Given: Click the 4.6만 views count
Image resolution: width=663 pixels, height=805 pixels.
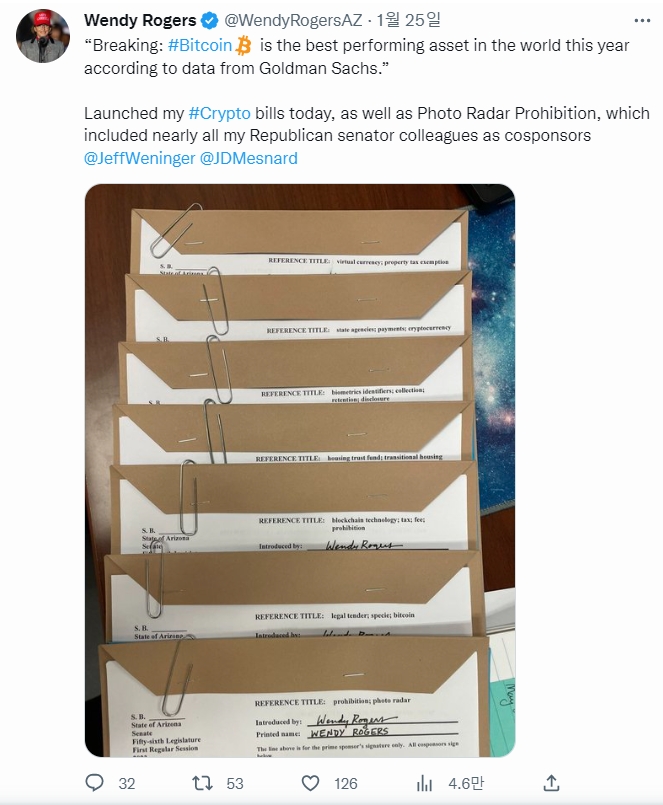Looking at the screenshot, I should coord(466,783).
